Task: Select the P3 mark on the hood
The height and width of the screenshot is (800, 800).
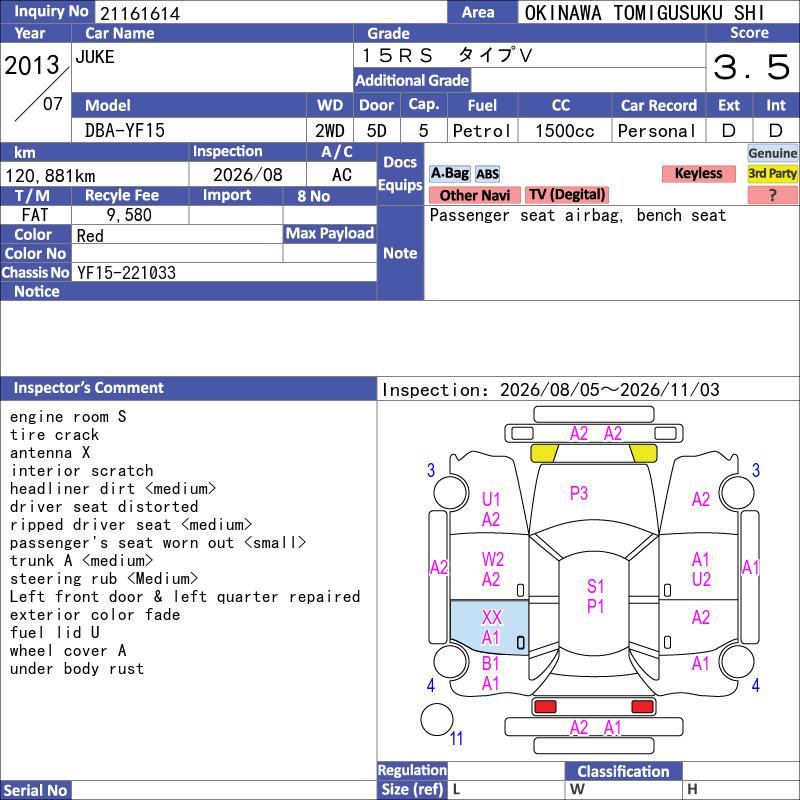Action: (579, 493)
